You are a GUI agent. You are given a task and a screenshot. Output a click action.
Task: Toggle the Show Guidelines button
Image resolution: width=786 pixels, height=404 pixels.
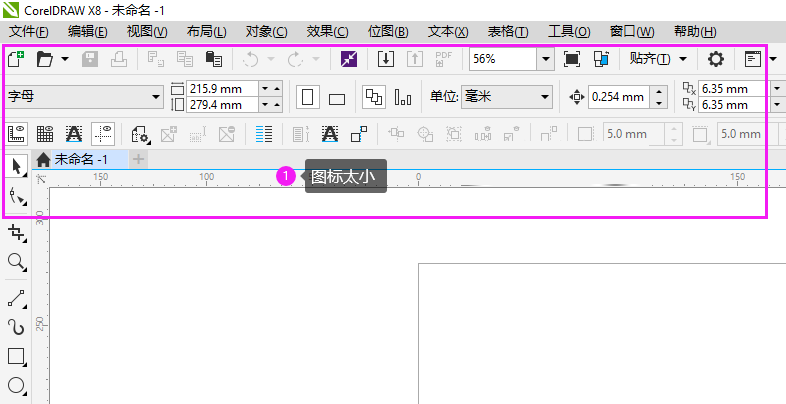point(103,134)
